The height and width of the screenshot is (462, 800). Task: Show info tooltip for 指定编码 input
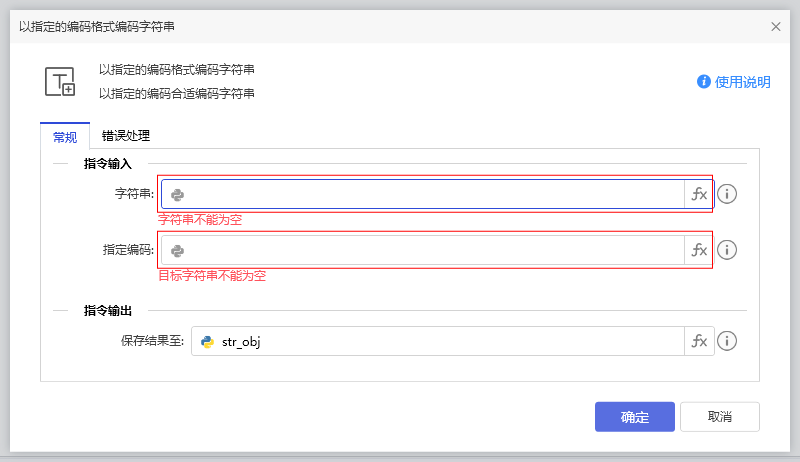pyautogui.click(x=727, y=250)
